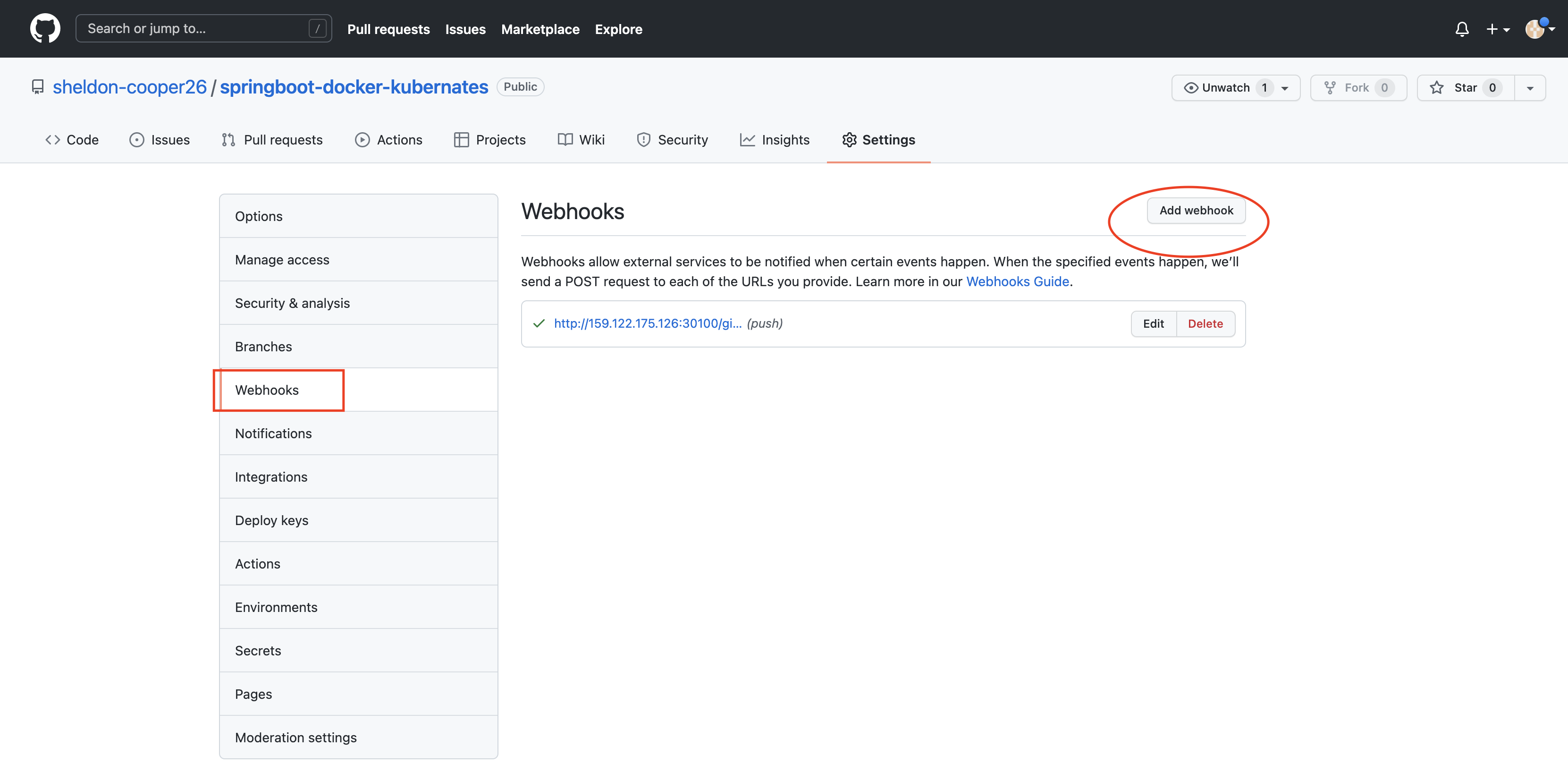This screenshot has height=781, width=1568.
Task: Click the Public visibility badge
Action: point(520,87)
